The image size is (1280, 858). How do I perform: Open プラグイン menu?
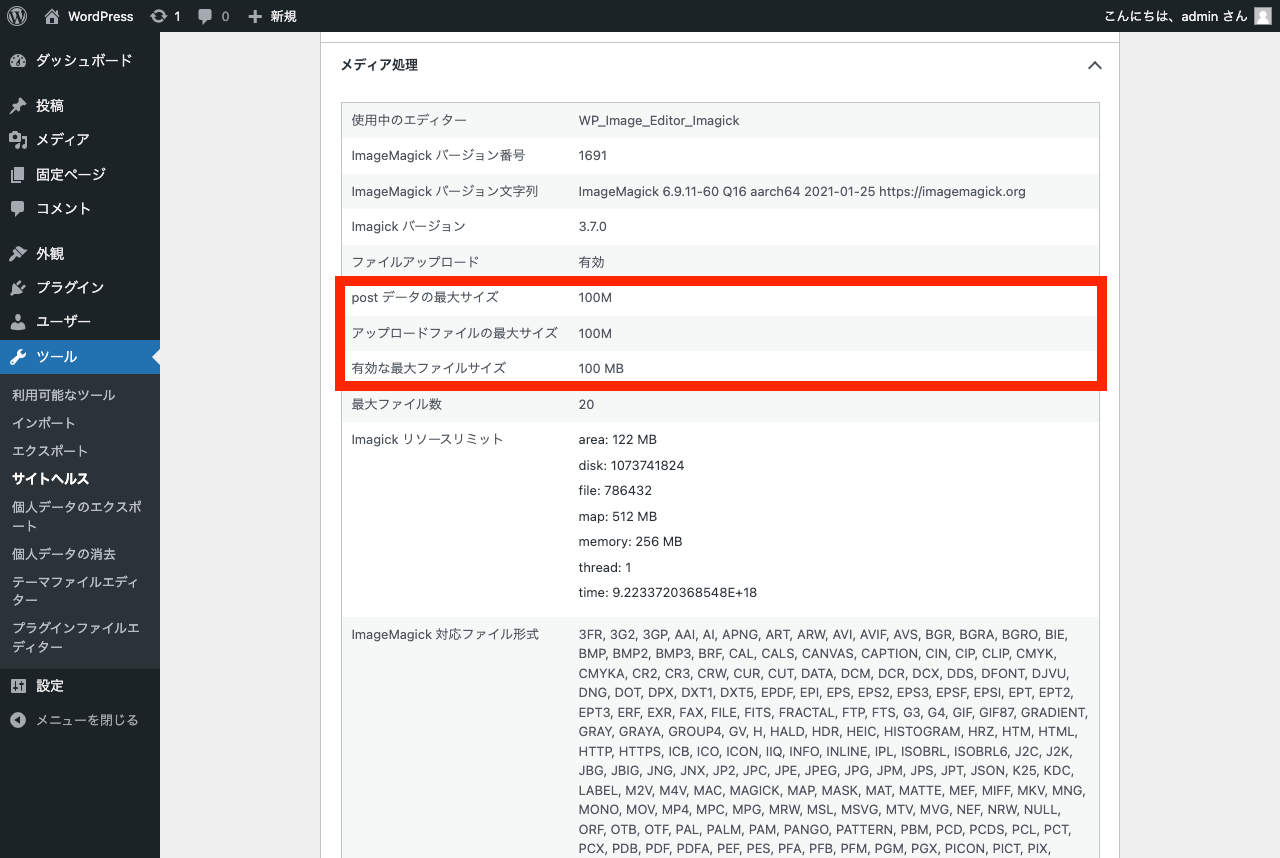pos(80,287)
